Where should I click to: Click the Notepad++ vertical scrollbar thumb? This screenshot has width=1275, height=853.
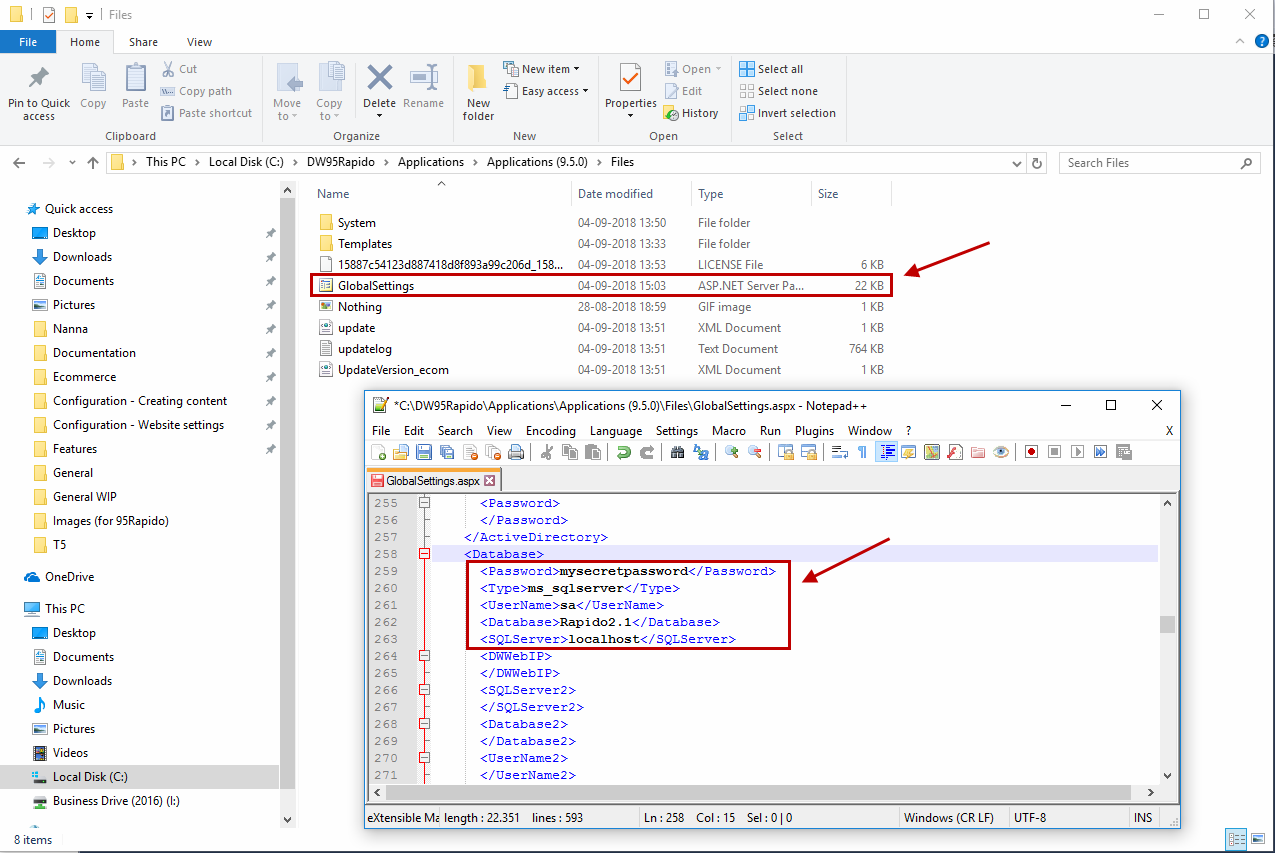[1166, 625]
